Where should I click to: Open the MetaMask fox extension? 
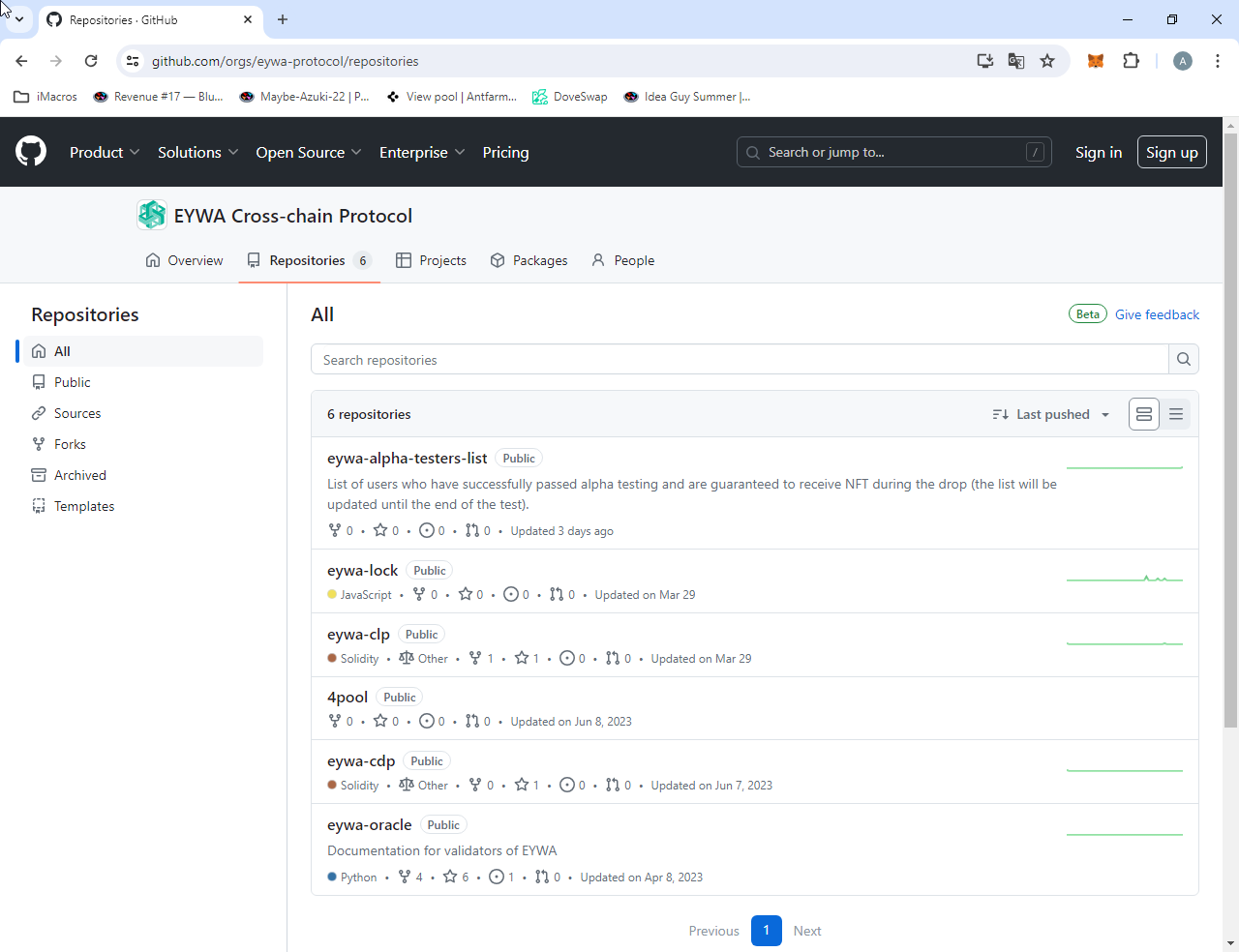pyautogui.click(x=1096, y=61)
